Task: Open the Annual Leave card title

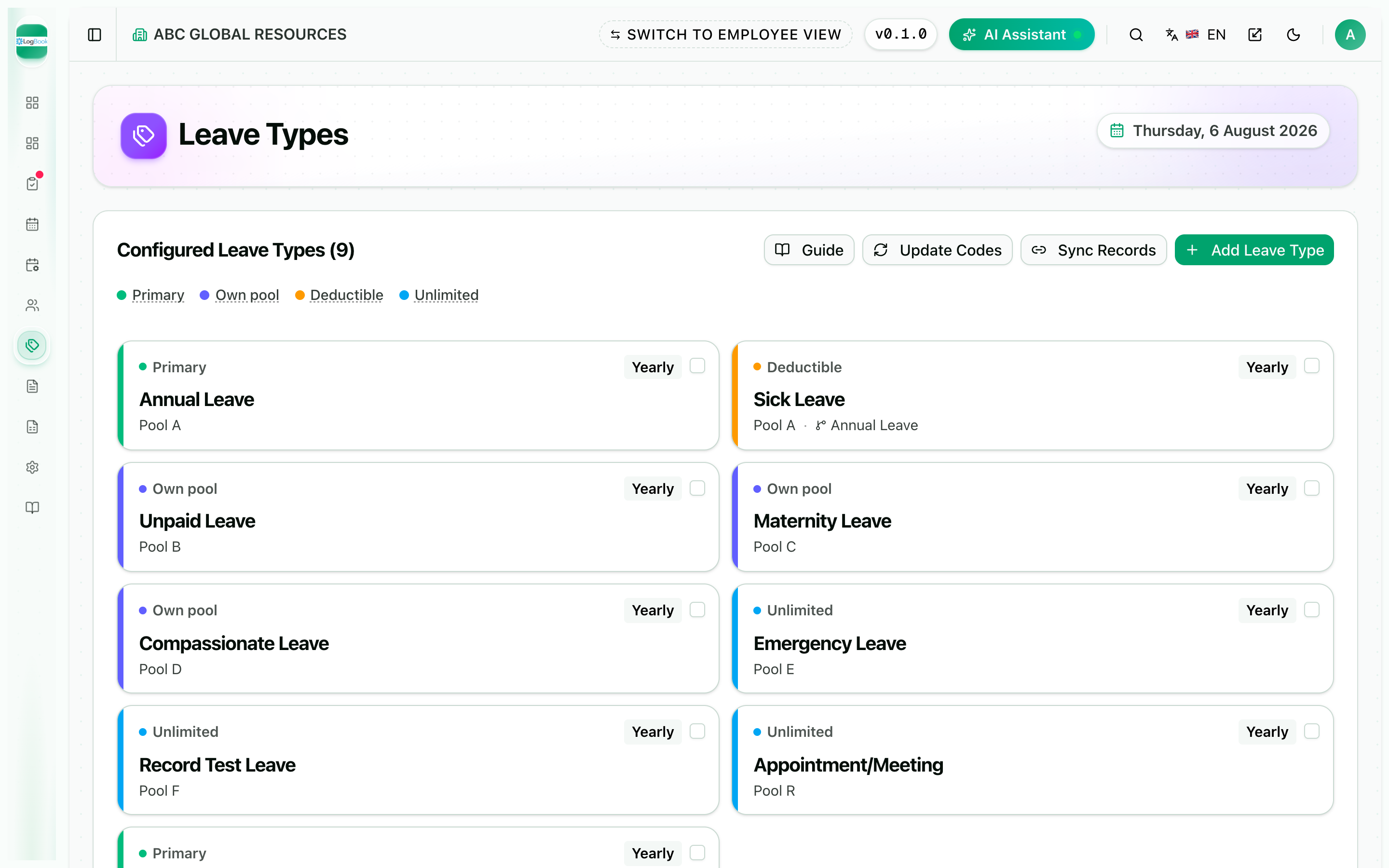Action: [x=196, y=400]
